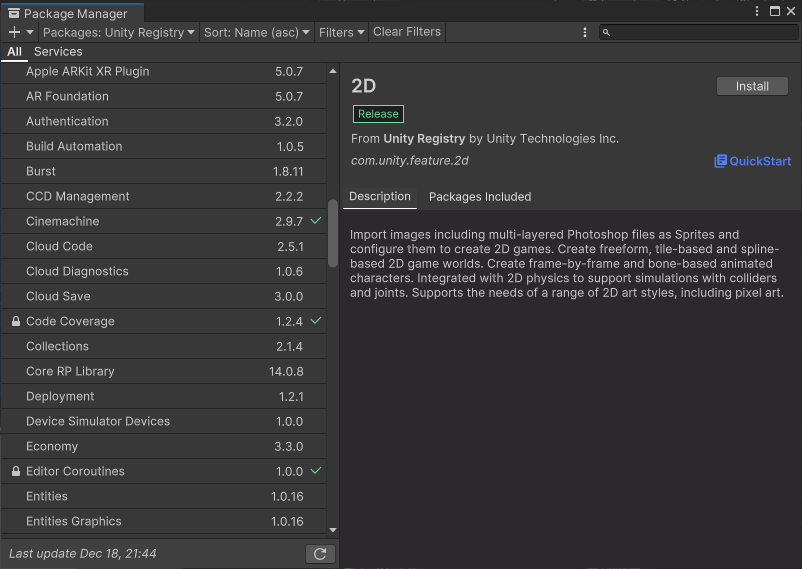Image resolution: width=802 pixels, height=569 pixels.
Task: Click the package search field
Action: click(698, 32)
